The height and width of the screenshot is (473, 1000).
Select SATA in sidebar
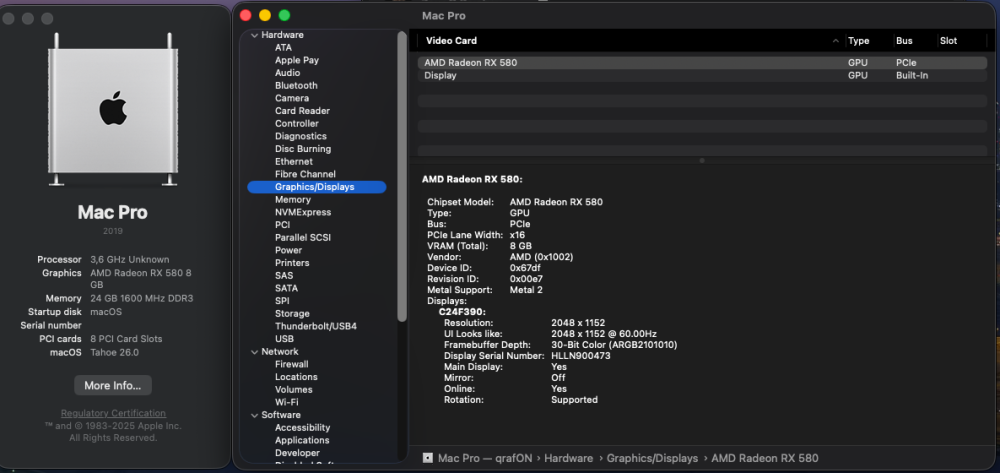[x=286, y=288]
